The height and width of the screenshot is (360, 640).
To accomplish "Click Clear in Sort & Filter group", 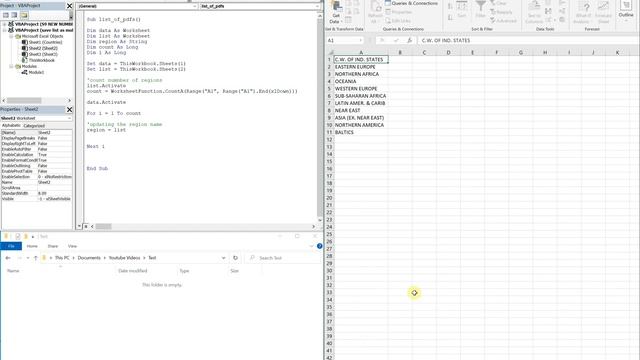I will [x=498, y=3].
